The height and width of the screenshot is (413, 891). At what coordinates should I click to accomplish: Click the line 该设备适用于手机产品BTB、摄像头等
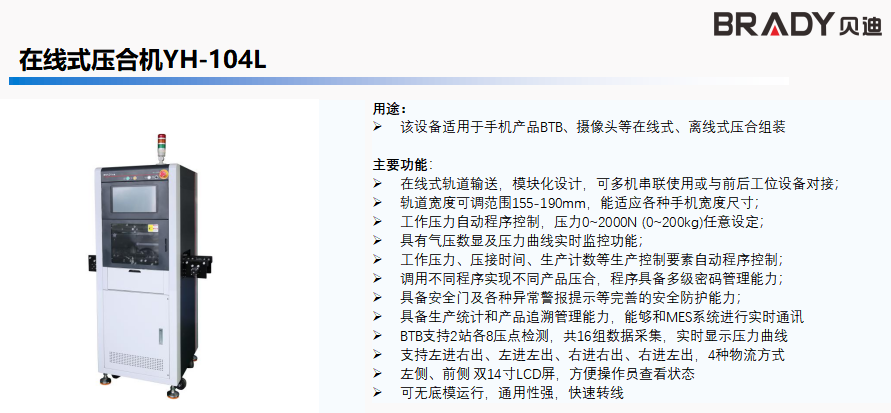point(593,127)
